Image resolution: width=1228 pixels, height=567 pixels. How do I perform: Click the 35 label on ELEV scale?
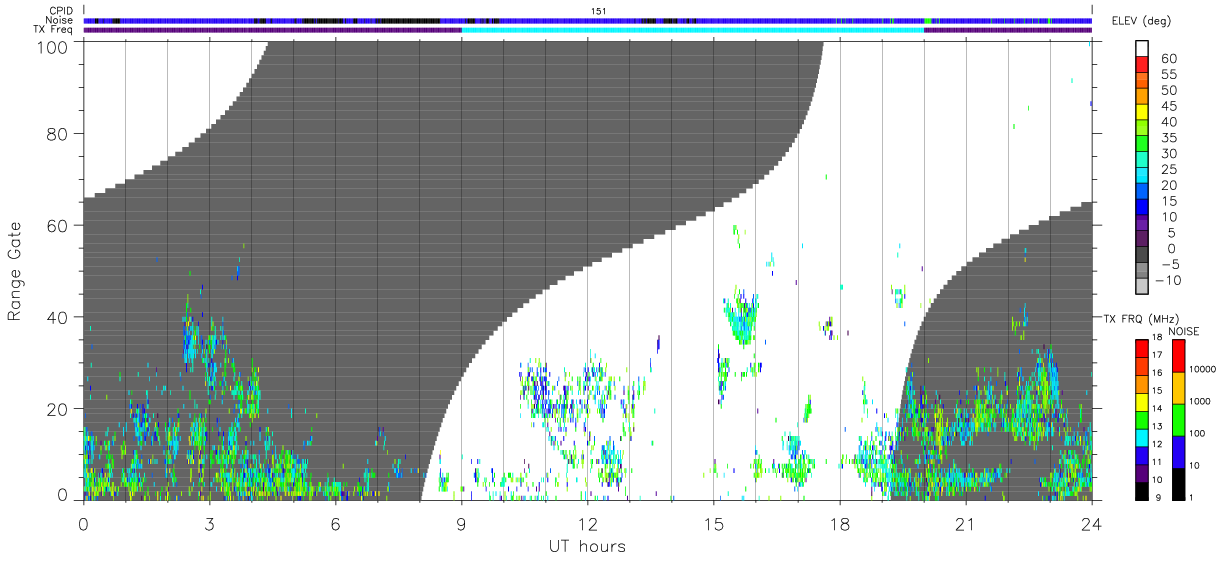click(x=1169, y=138)
